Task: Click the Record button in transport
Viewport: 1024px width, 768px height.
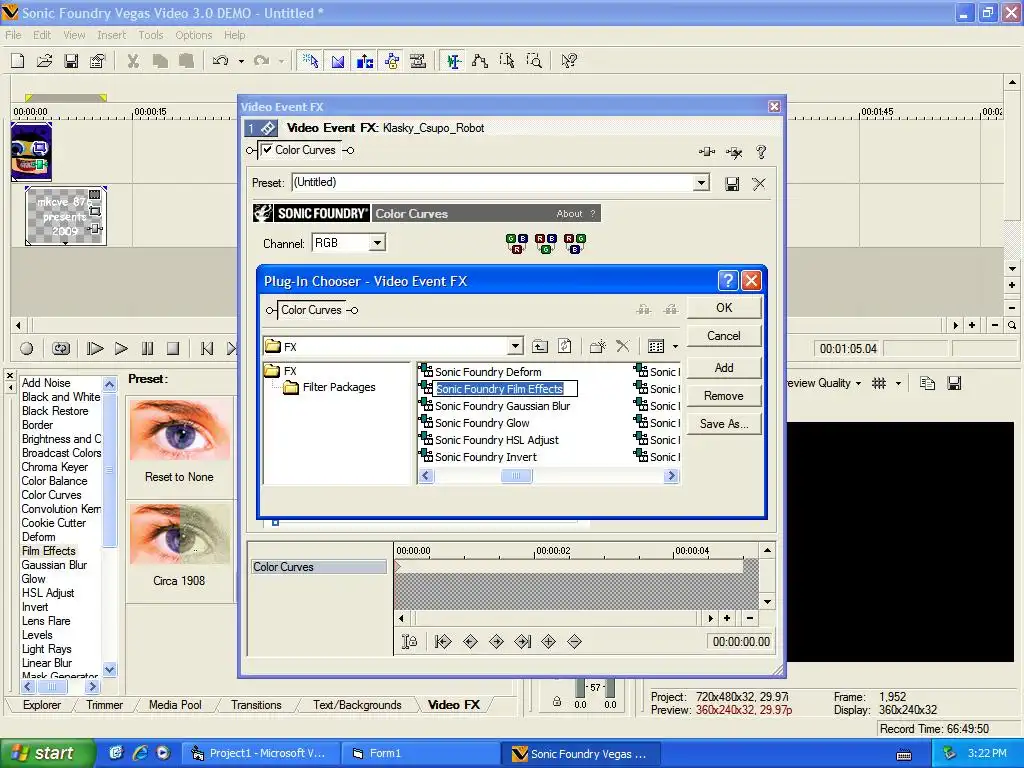Action: (x=26, y=349)
